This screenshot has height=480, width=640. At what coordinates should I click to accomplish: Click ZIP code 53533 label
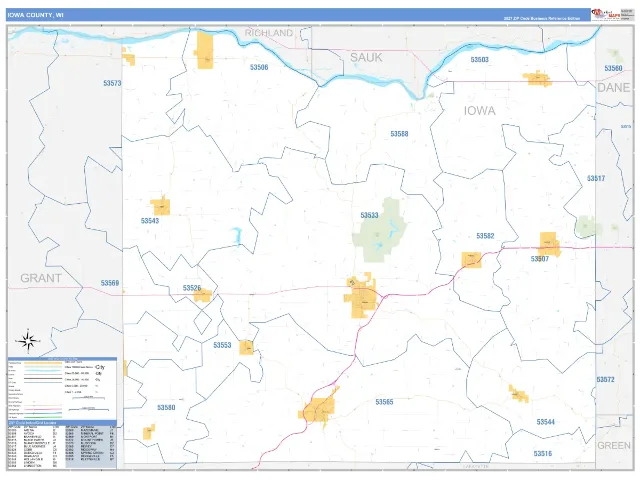(369, 215)
